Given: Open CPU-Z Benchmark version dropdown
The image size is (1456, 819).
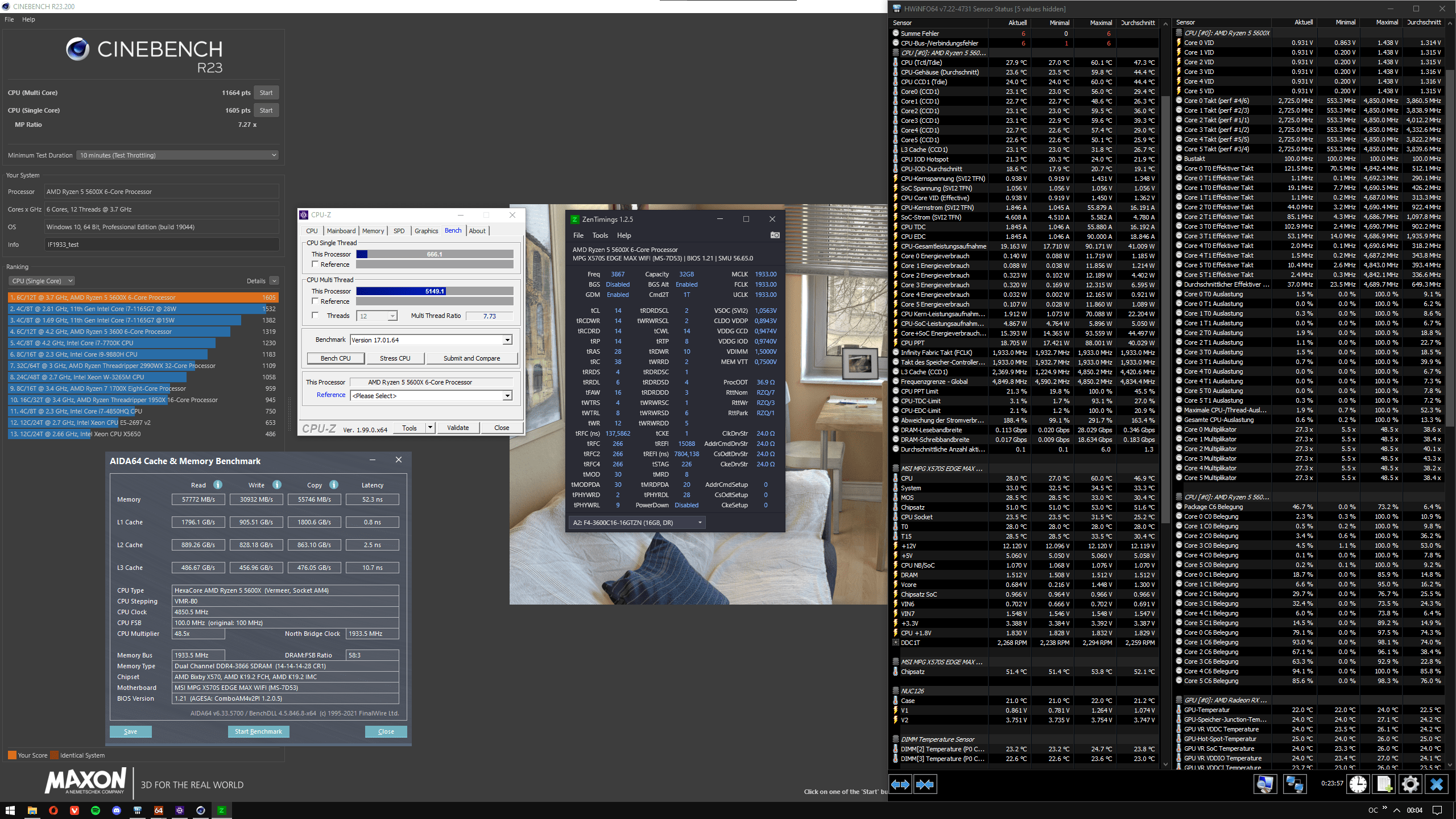Looking at the screenshot, I should pyautogui.click(x=507, y=340).
